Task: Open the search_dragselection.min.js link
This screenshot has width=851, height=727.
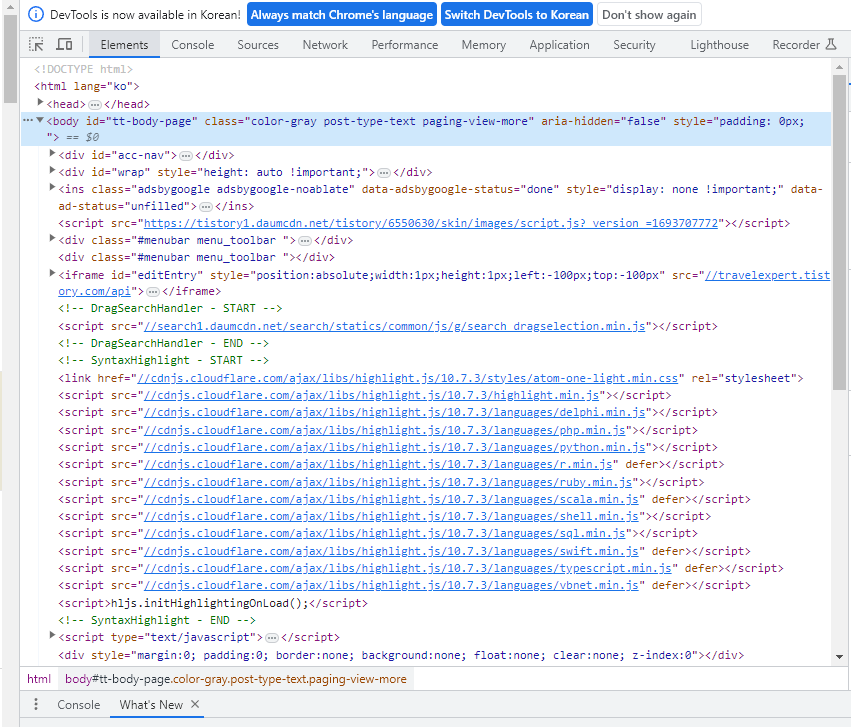Action: click(x=395, y=326)
